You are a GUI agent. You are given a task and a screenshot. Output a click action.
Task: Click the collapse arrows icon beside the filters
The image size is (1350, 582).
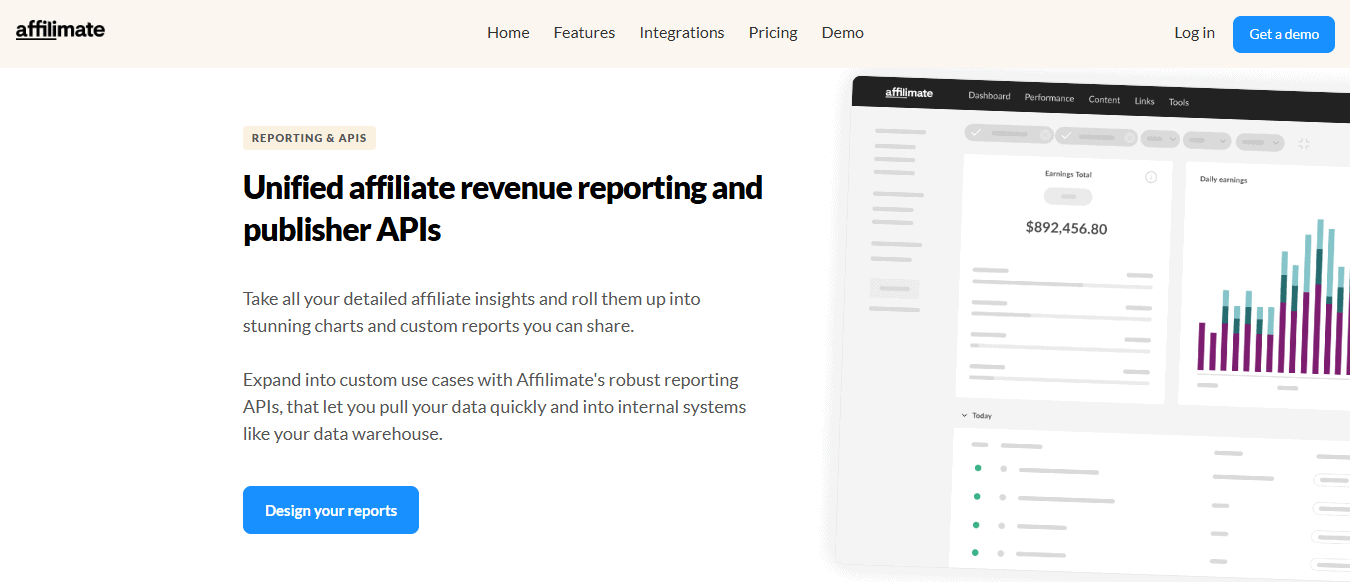pos(1303,144)
